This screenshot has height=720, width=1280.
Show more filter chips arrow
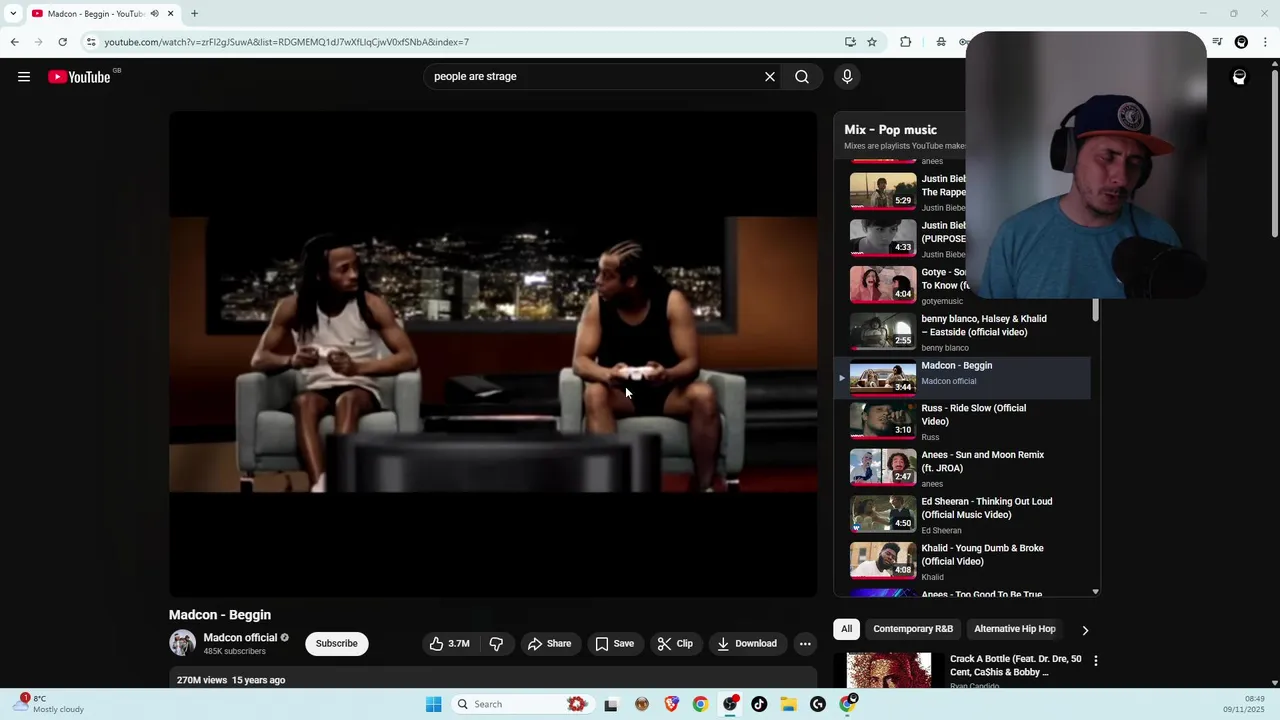coord(1085,630)
